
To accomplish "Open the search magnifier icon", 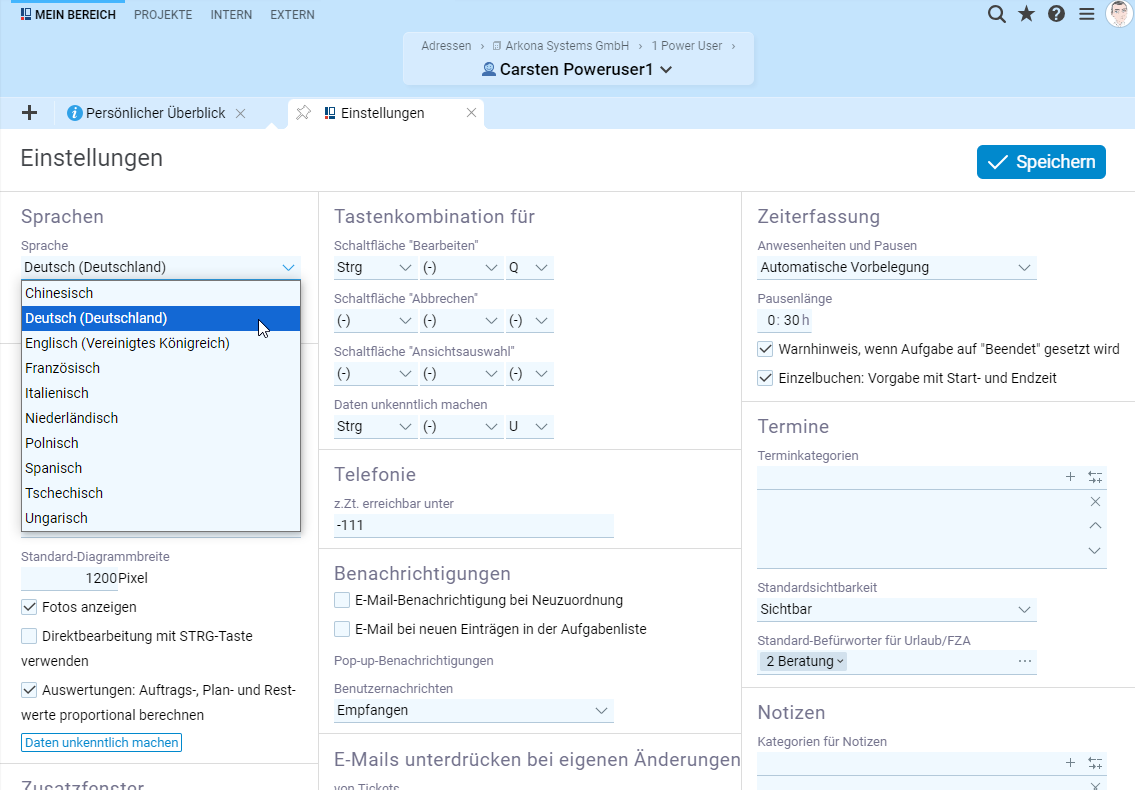I will (x=997, y=14).
